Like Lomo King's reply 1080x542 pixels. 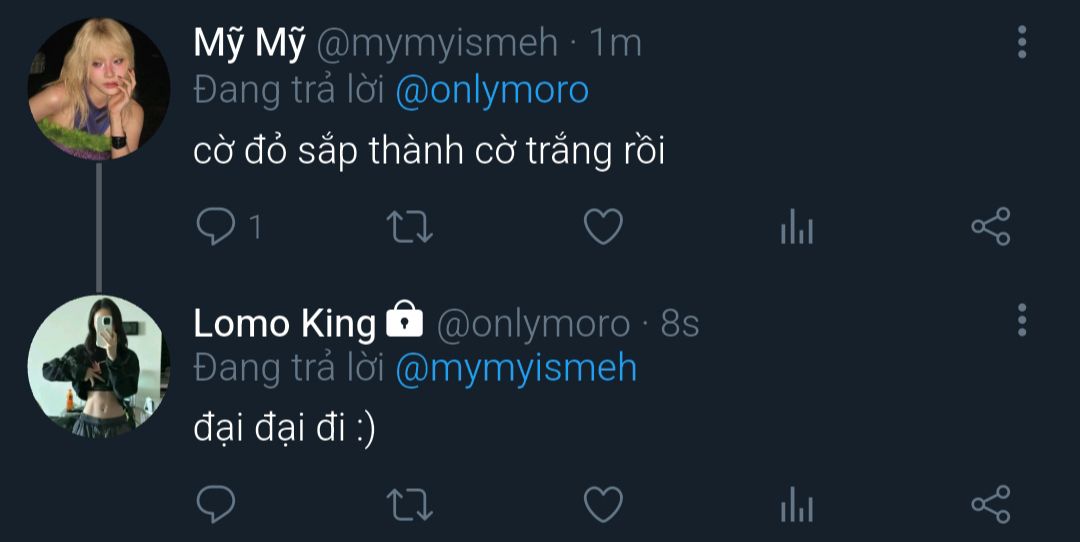tap(603, 504)
